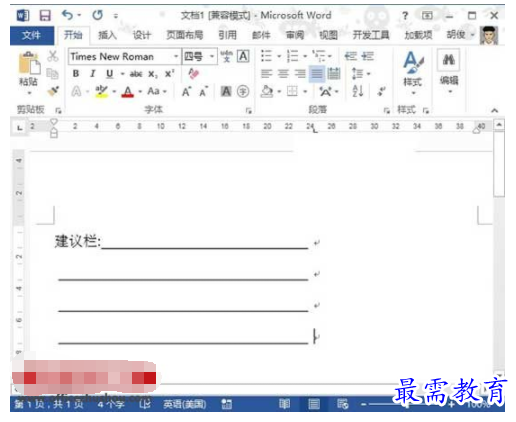Image resolution: width=516 pixels, height=422 pixels.
Task: Open font color dropdown arrow
Action: [x=140, y=91]
